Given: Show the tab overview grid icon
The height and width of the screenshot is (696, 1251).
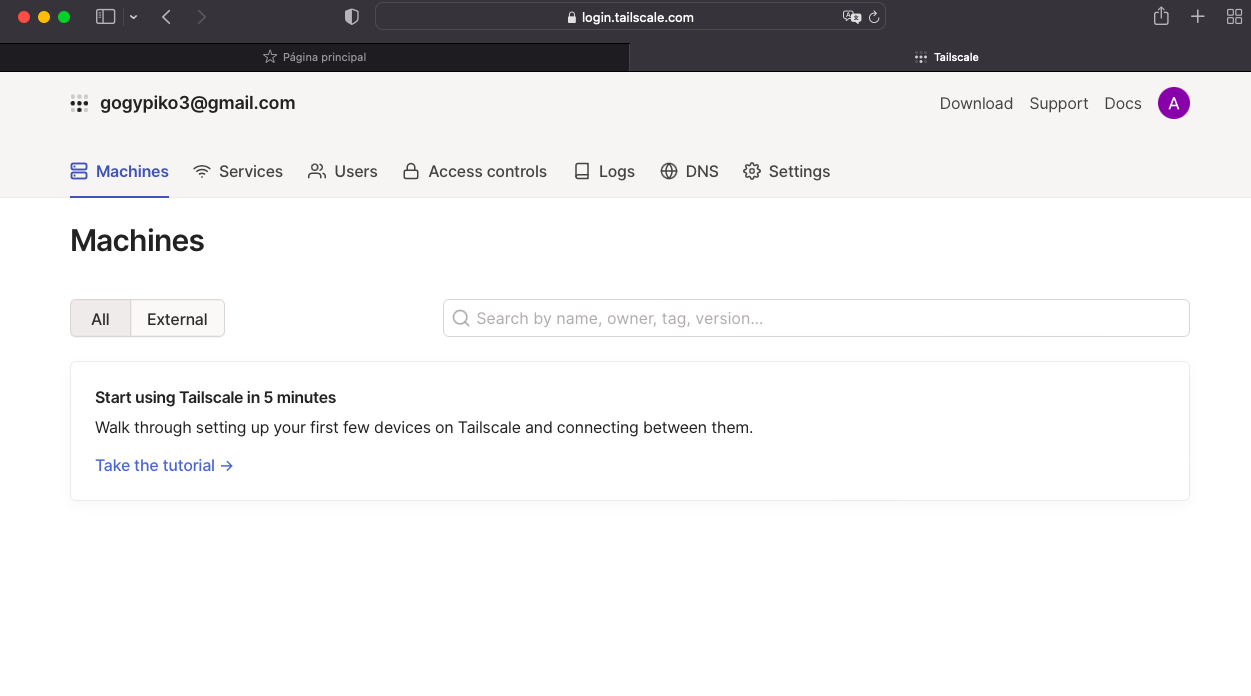Looking at the screenshot, I should coord(1234,17).
